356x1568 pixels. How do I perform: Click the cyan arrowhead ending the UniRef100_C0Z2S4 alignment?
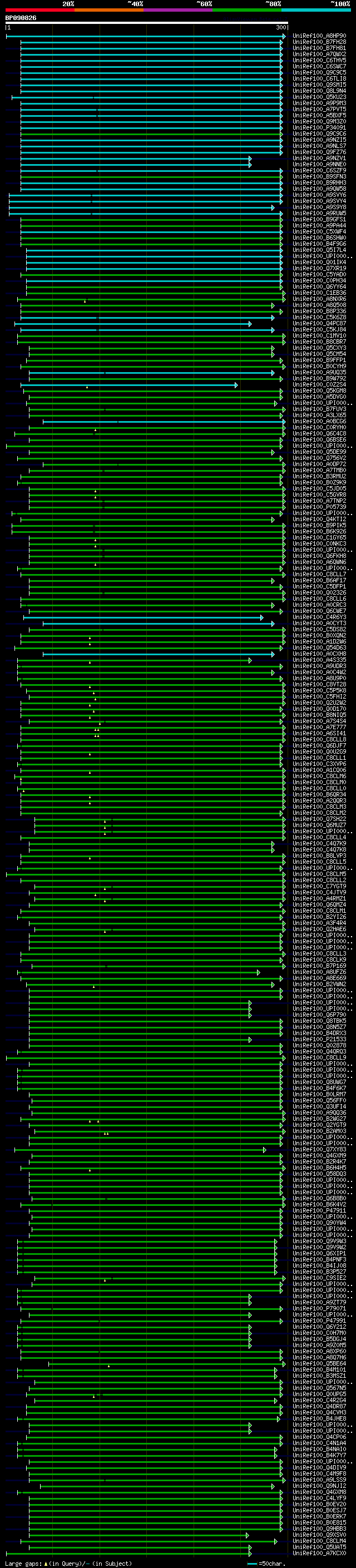(237, 385)
